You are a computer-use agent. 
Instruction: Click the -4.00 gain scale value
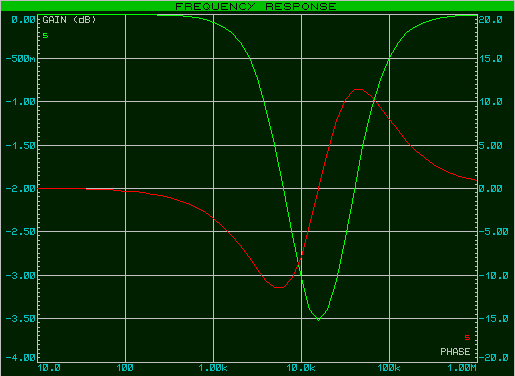pyautogui.click(x=21, y=358)
